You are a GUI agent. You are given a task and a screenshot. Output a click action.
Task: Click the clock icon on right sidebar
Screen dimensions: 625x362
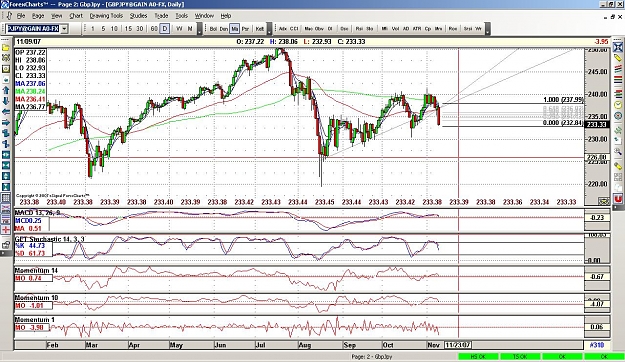(617, 105)
